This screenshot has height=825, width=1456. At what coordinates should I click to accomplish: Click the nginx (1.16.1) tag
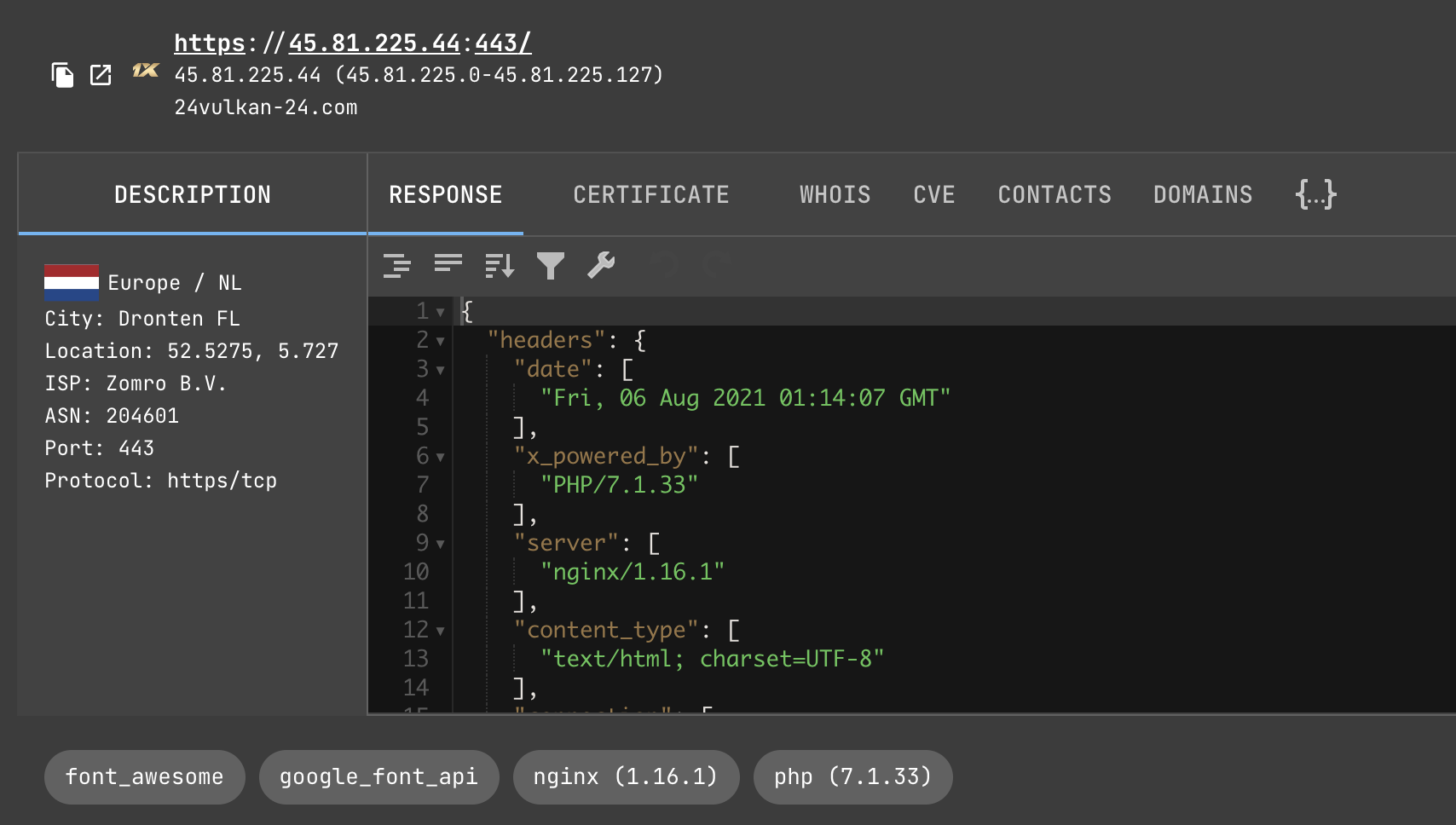[626, 776]
